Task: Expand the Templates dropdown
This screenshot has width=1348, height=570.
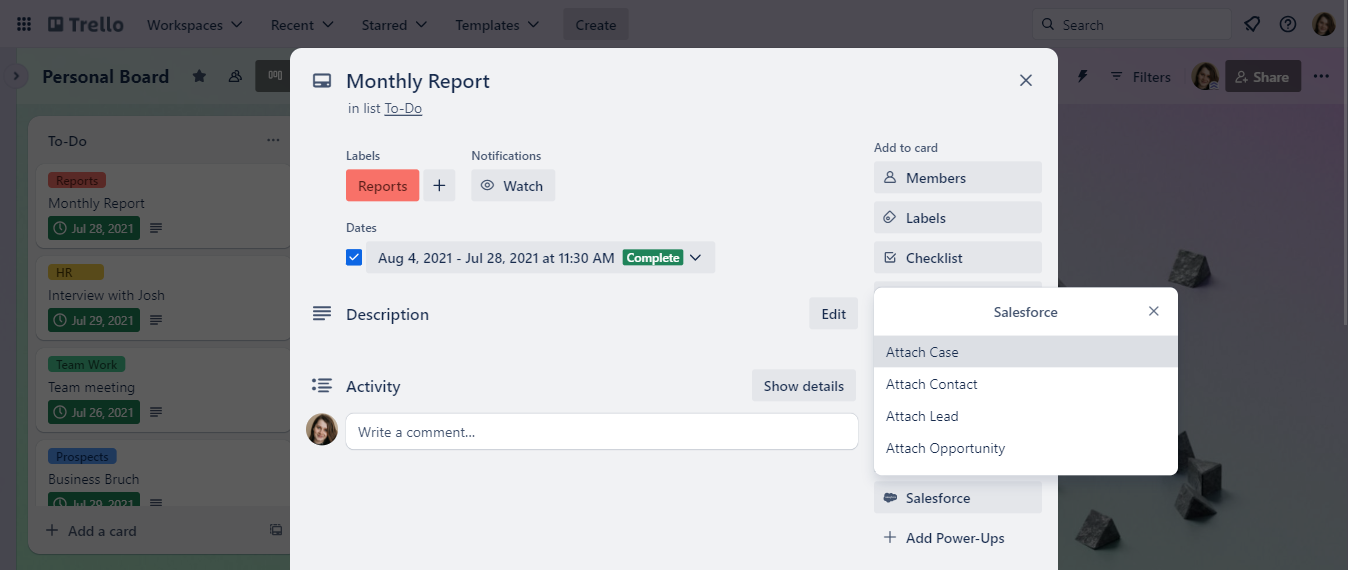Action: click(497, 24)
